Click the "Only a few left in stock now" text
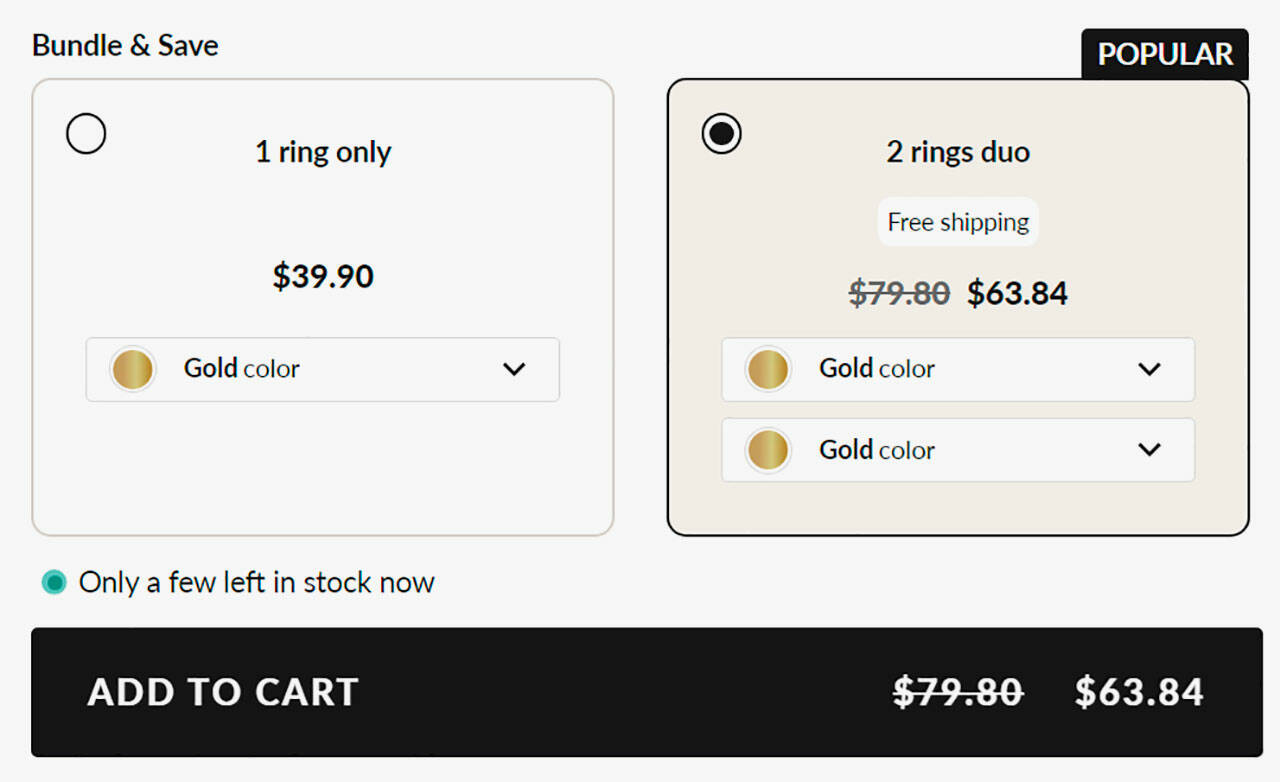This screenshot has width=1280, height=782. tap(257, 582)
